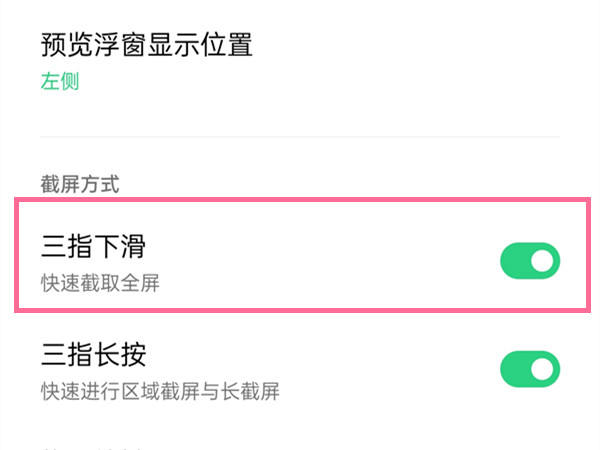The width and height of the screenshot is (600, 450).
Task: Click the white knob of the 三指下滑 toggle
Action: pyautogui.click(x=543, y=262)
